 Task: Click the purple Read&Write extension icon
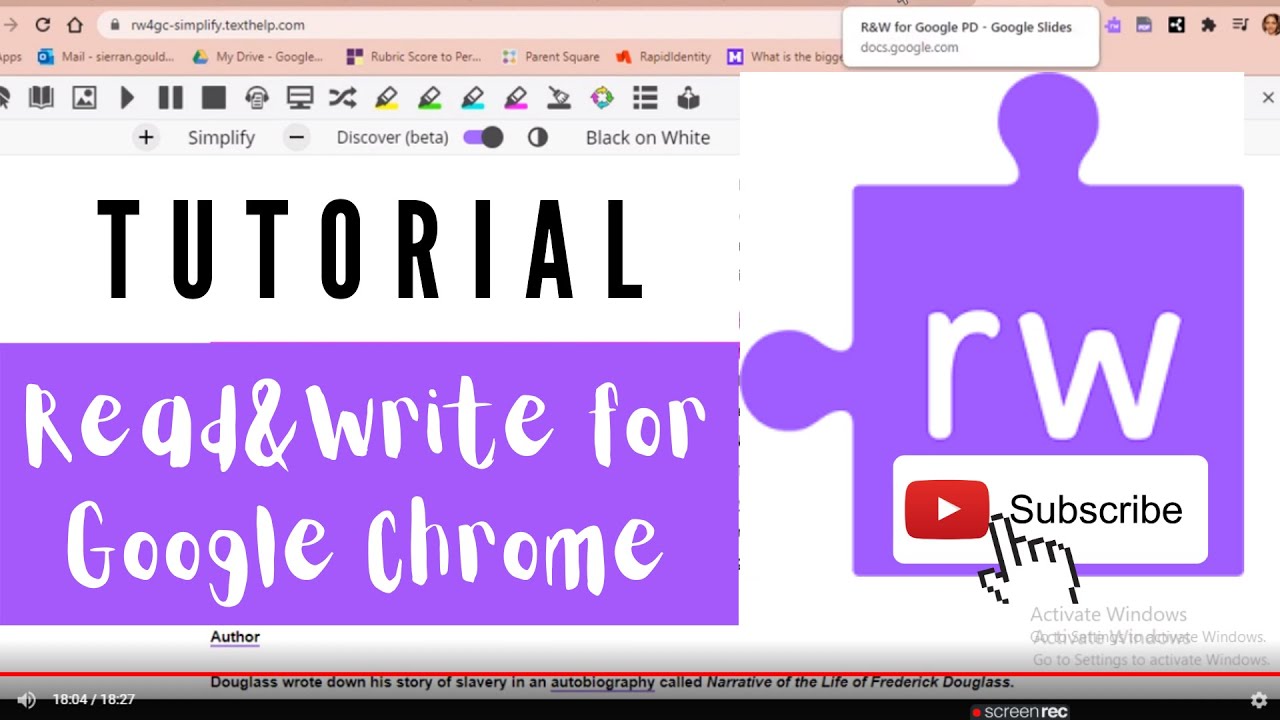[1113, 25]
